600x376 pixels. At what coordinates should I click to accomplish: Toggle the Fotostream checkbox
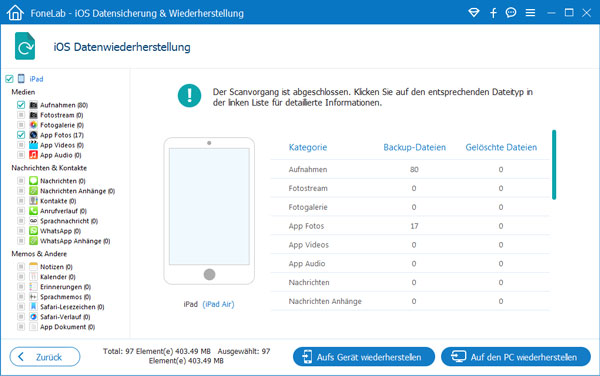coord(21,115)
